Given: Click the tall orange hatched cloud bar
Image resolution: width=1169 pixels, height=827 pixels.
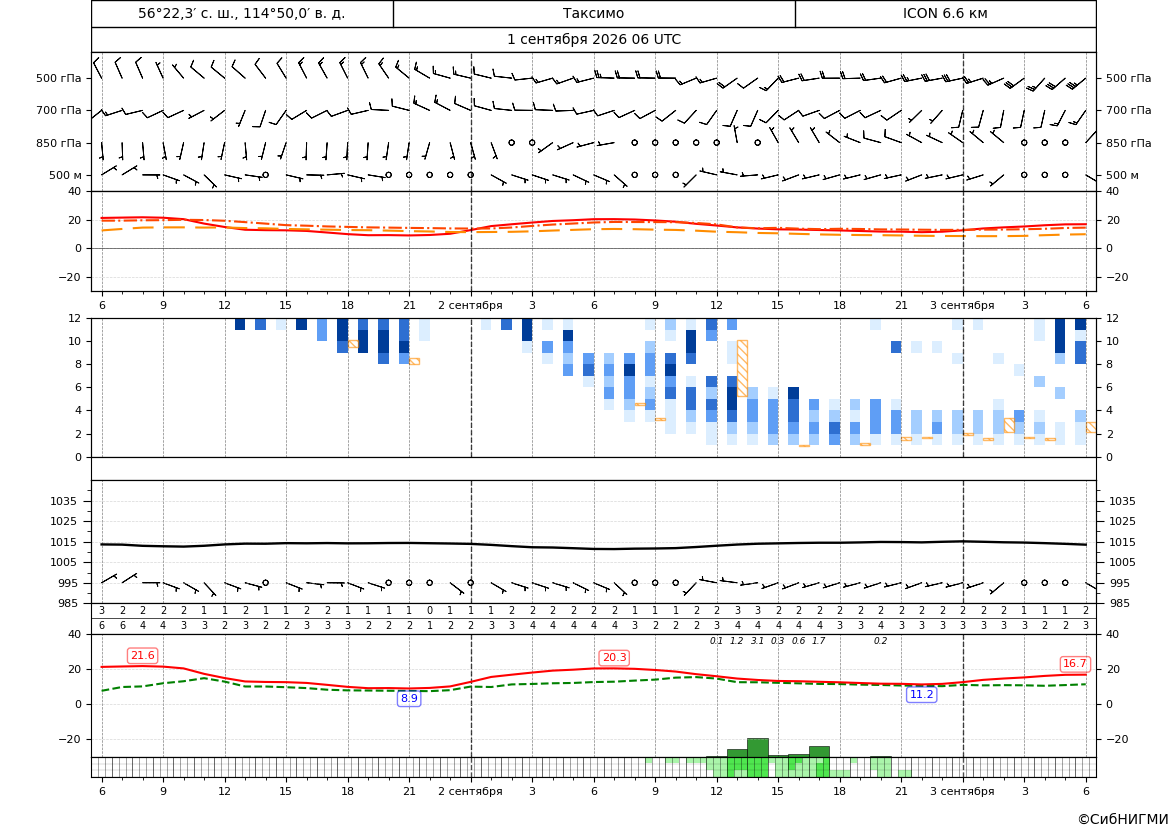Looking at the screenshot, I should pos(742,368).
